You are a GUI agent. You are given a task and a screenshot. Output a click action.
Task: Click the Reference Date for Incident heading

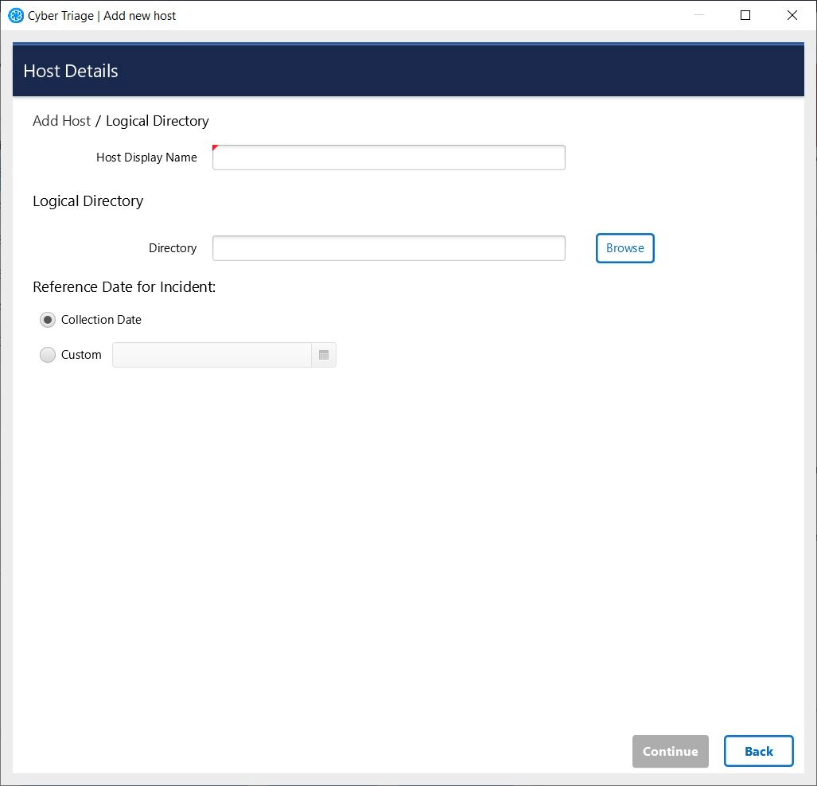click(x=124, y=287)
